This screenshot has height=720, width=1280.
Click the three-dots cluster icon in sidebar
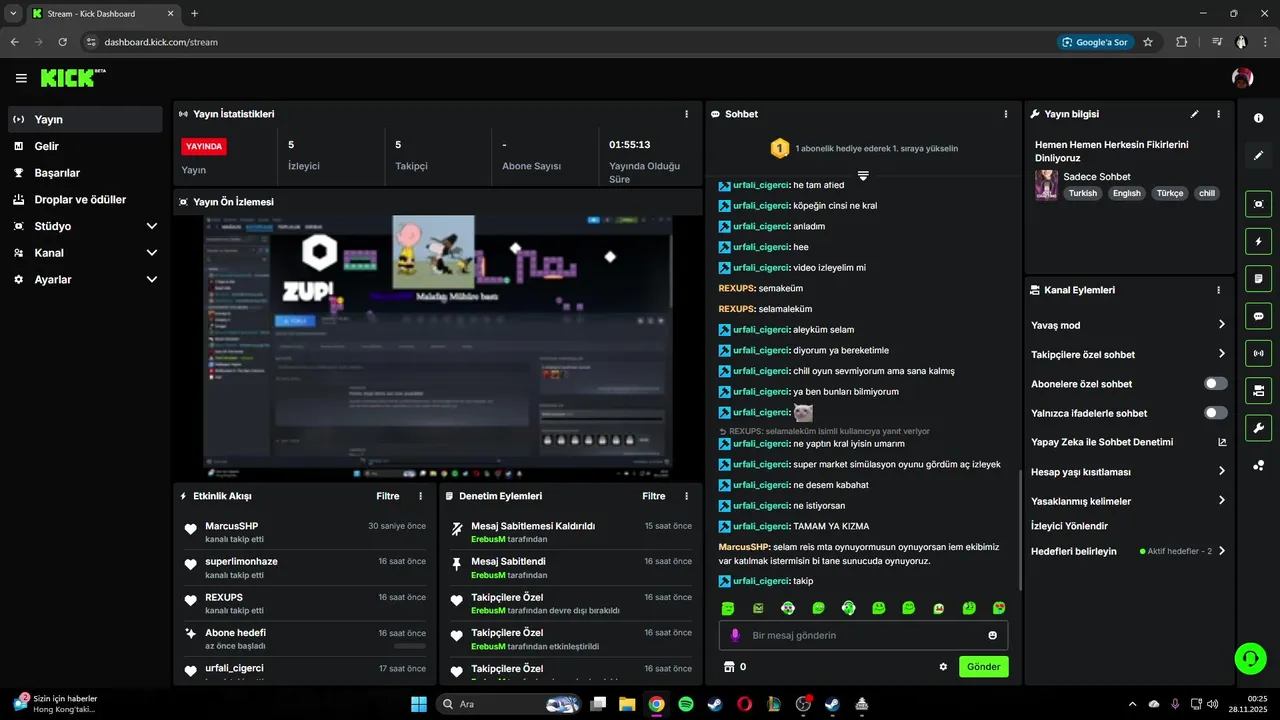point(1259,465)
